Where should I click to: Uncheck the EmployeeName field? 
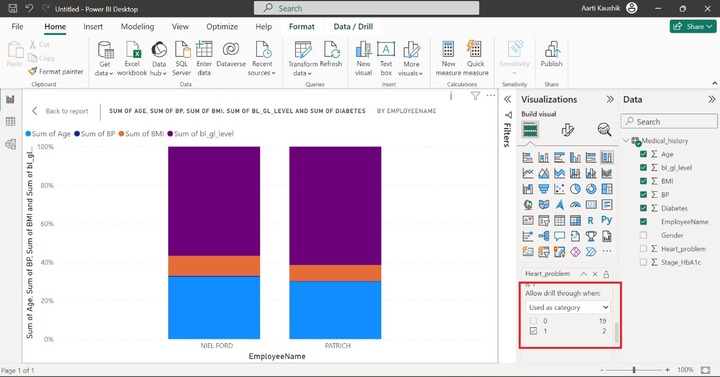[643, 222]
